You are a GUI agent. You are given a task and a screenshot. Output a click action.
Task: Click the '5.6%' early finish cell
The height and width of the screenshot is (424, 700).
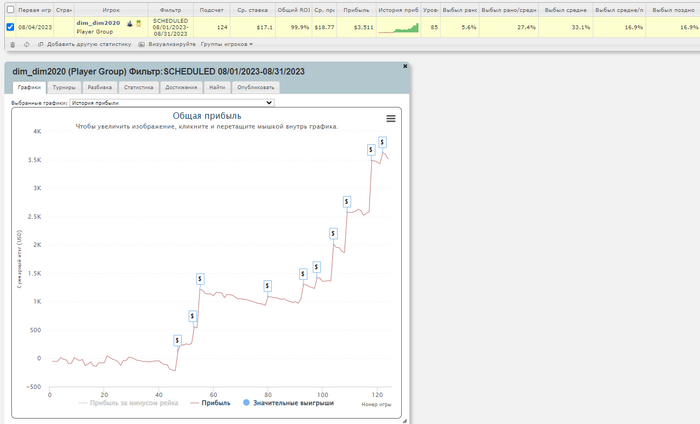[460, 27]
